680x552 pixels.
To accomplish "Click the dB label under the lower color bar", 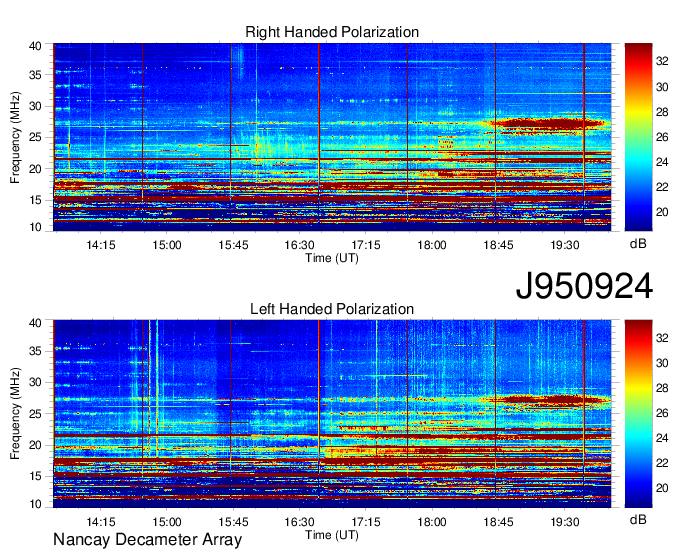I will [x=638, y=519].
